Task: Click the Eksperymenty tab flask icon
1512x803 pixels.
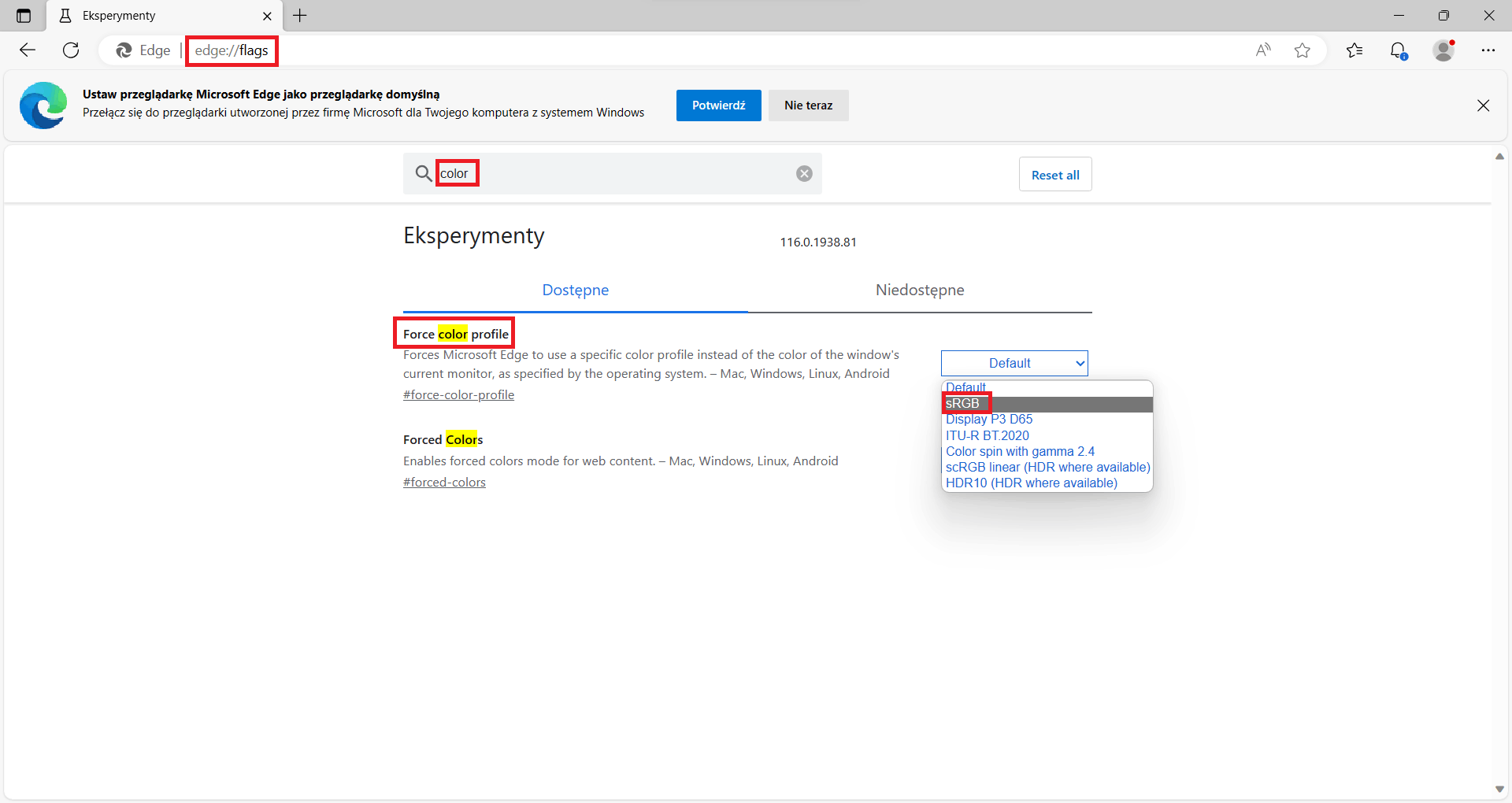Action: [x=65, y=16]
